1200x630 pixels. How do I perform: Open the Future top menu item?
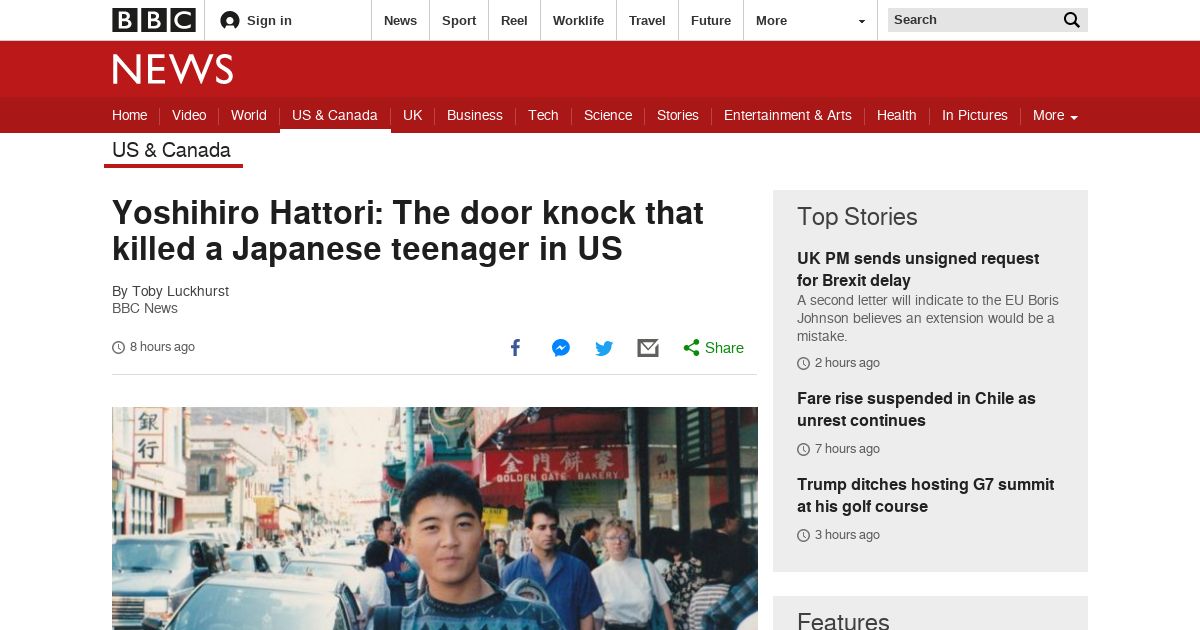point(711,20)
